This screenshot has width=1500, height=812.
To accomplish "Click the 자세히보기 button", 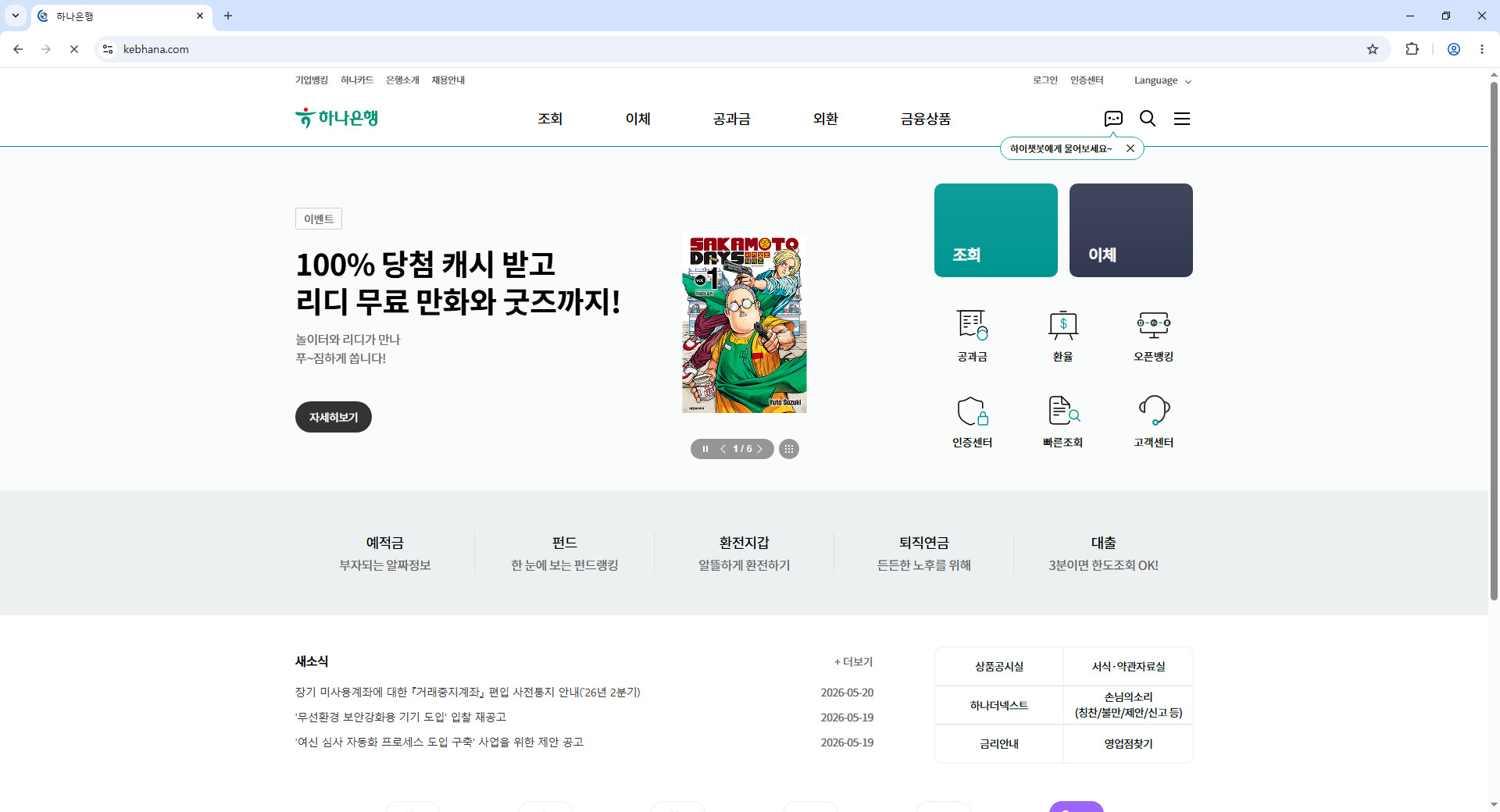I will tap(334, 417).
